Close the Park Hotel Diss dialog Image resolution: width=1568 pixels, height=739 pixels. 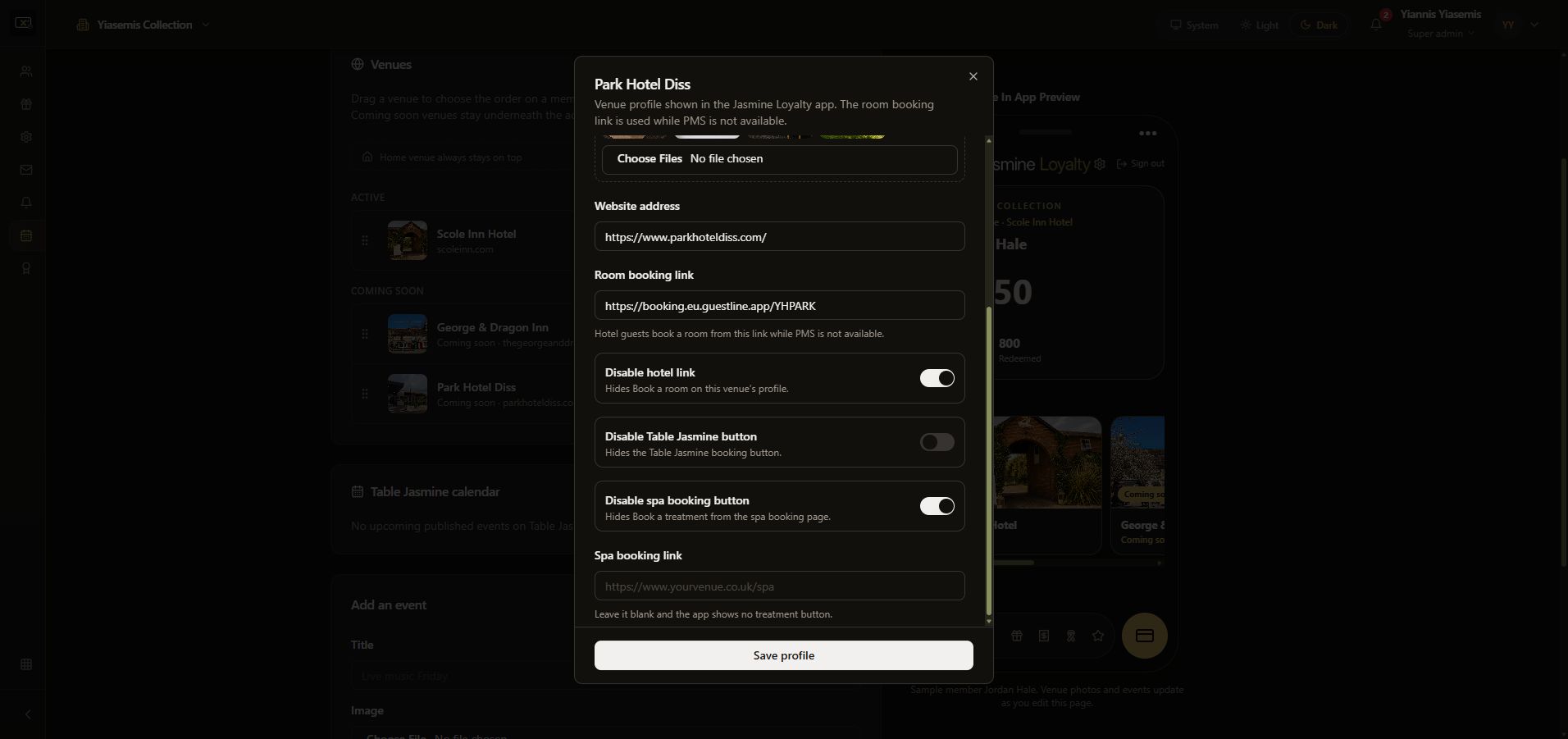[x=973, y=76]
